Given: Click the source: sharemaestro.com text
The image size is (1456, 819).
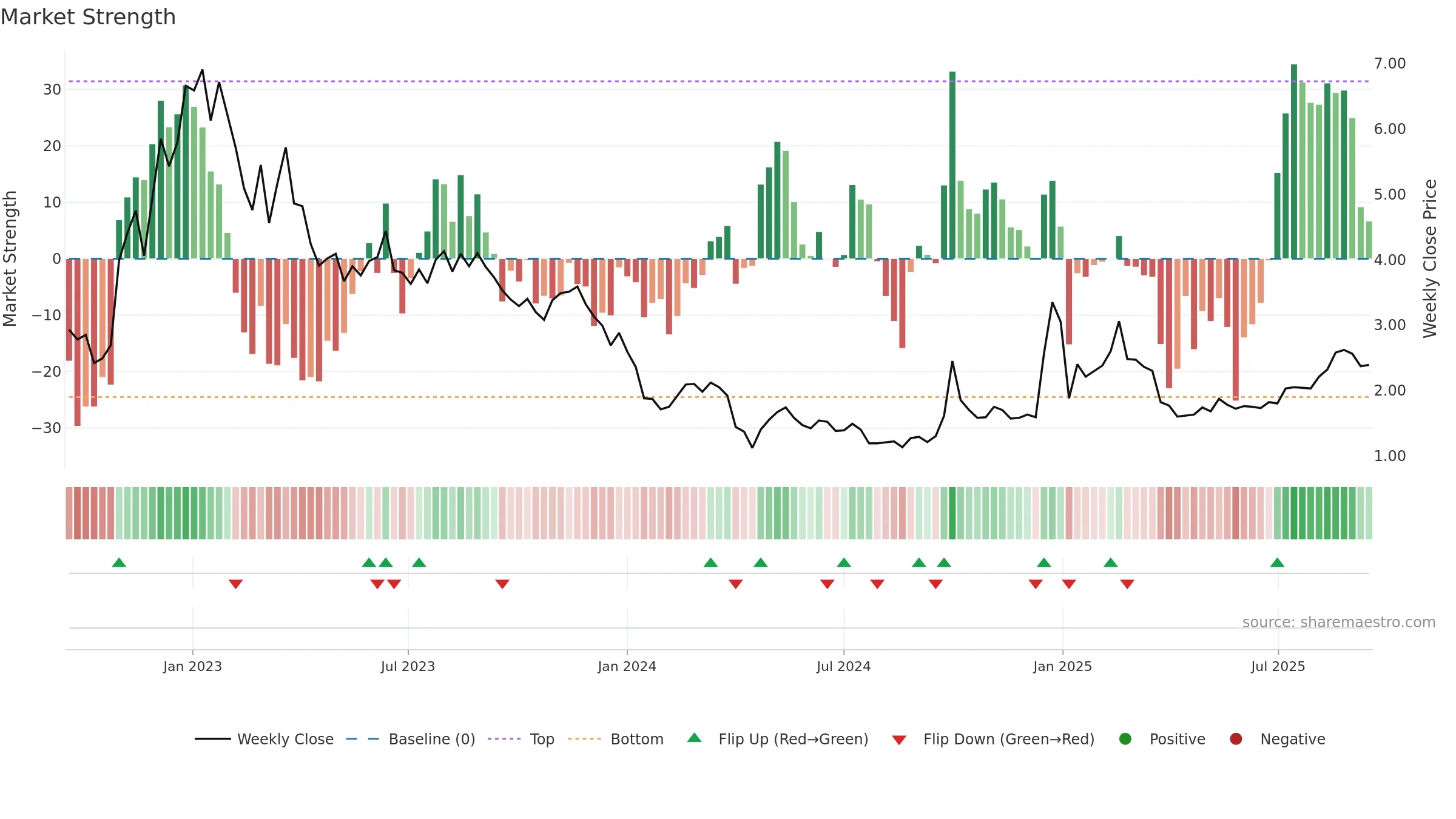Looking at the screenshot, I should click(1339, 622).
